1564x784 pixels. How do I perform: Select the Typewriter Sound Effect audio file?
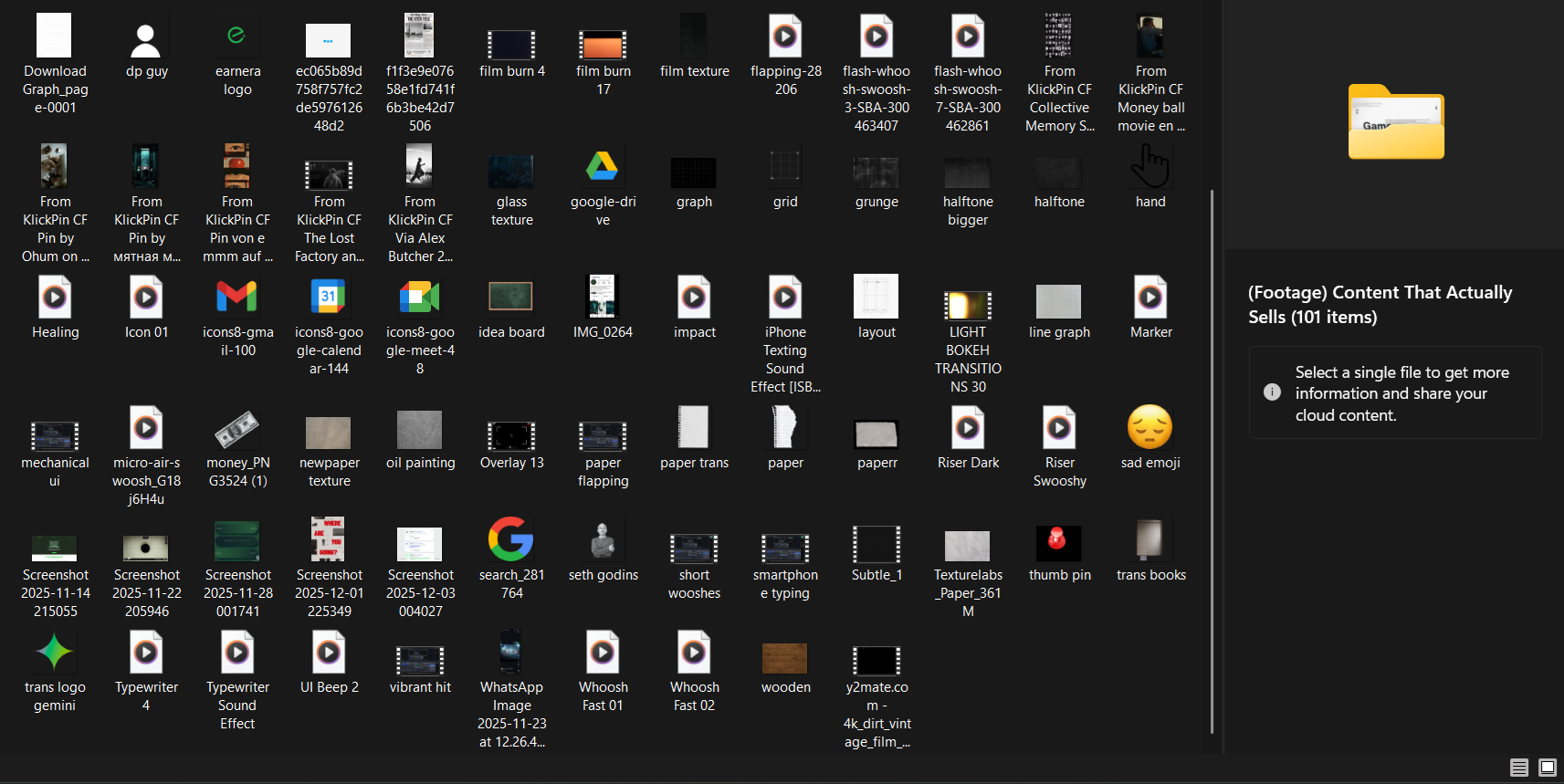click(x=237, y=653)
